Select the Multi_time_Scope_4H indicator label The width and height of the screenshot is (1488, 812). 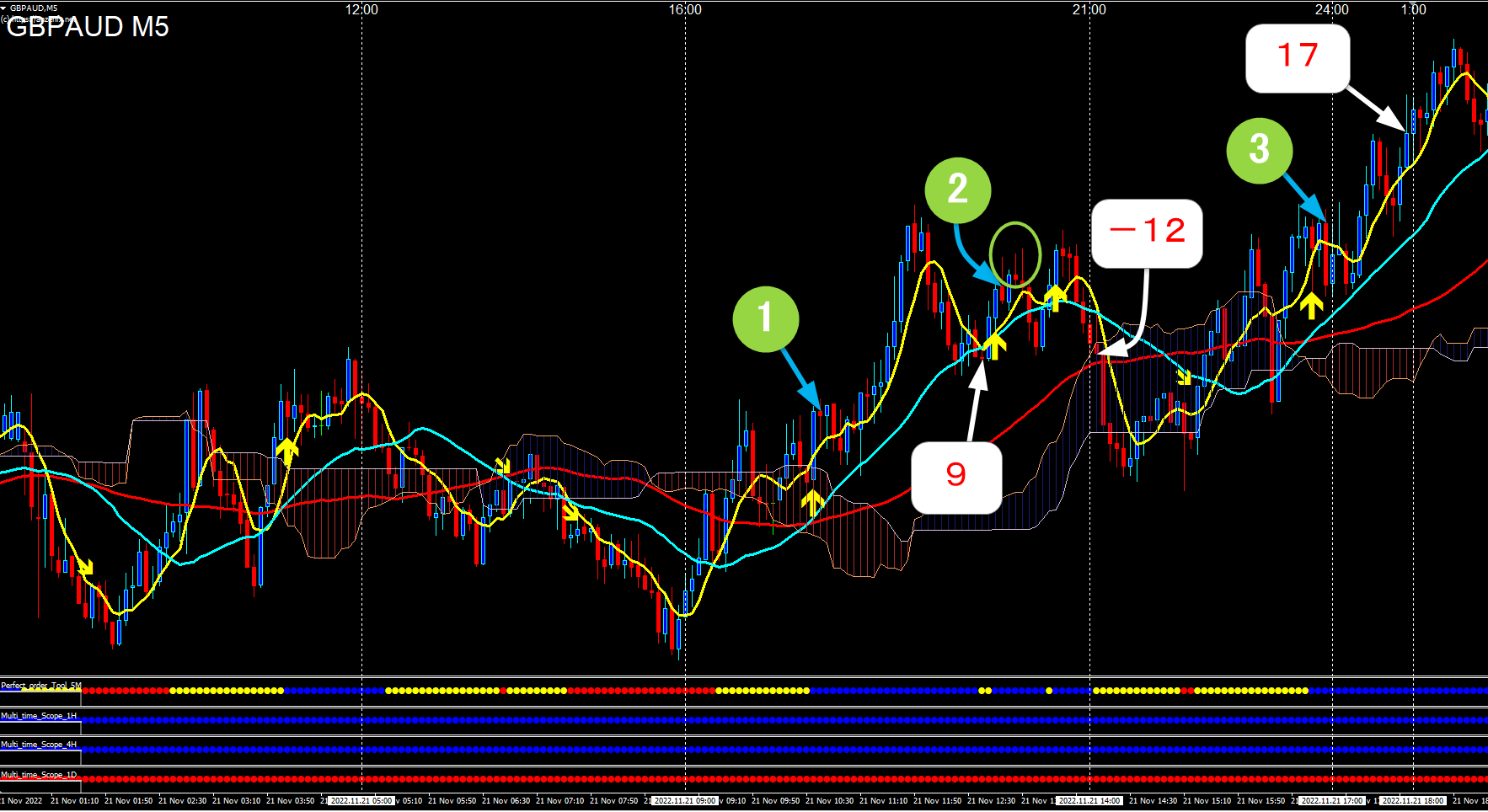point(39,745)
